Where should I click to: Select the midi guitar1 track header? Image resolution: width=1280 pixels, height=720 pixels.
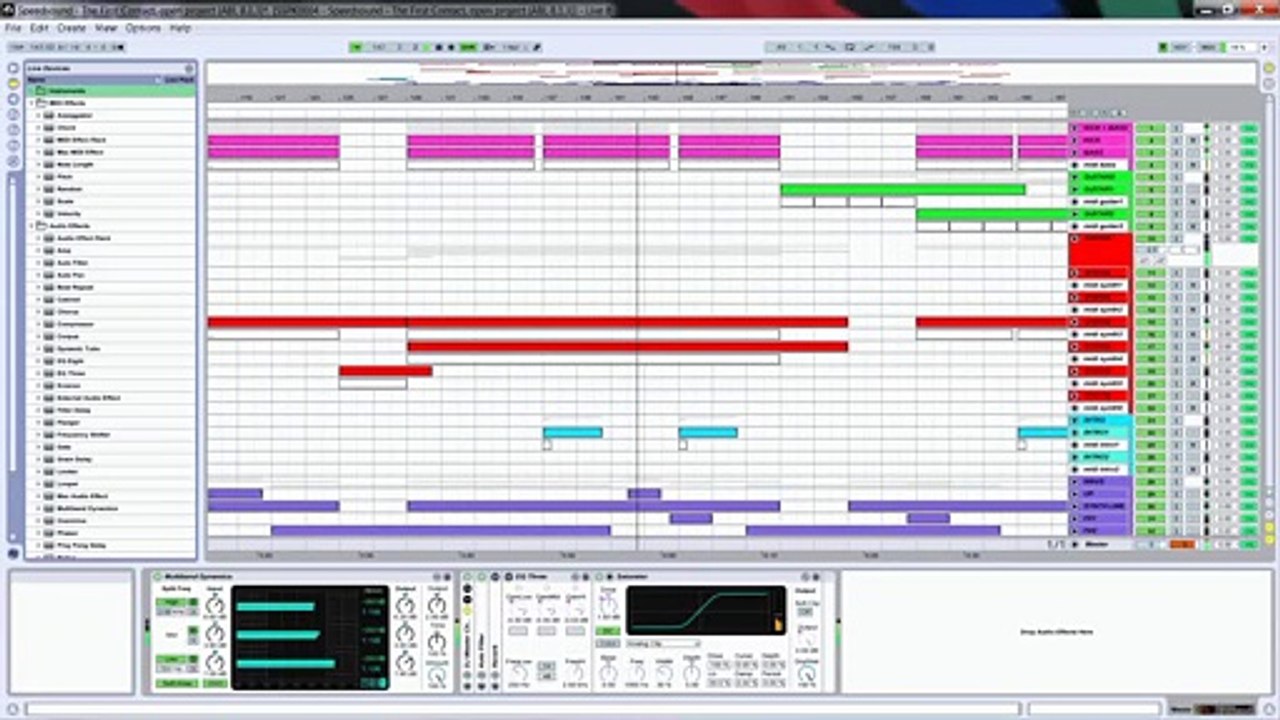[x=1101, y=201]
